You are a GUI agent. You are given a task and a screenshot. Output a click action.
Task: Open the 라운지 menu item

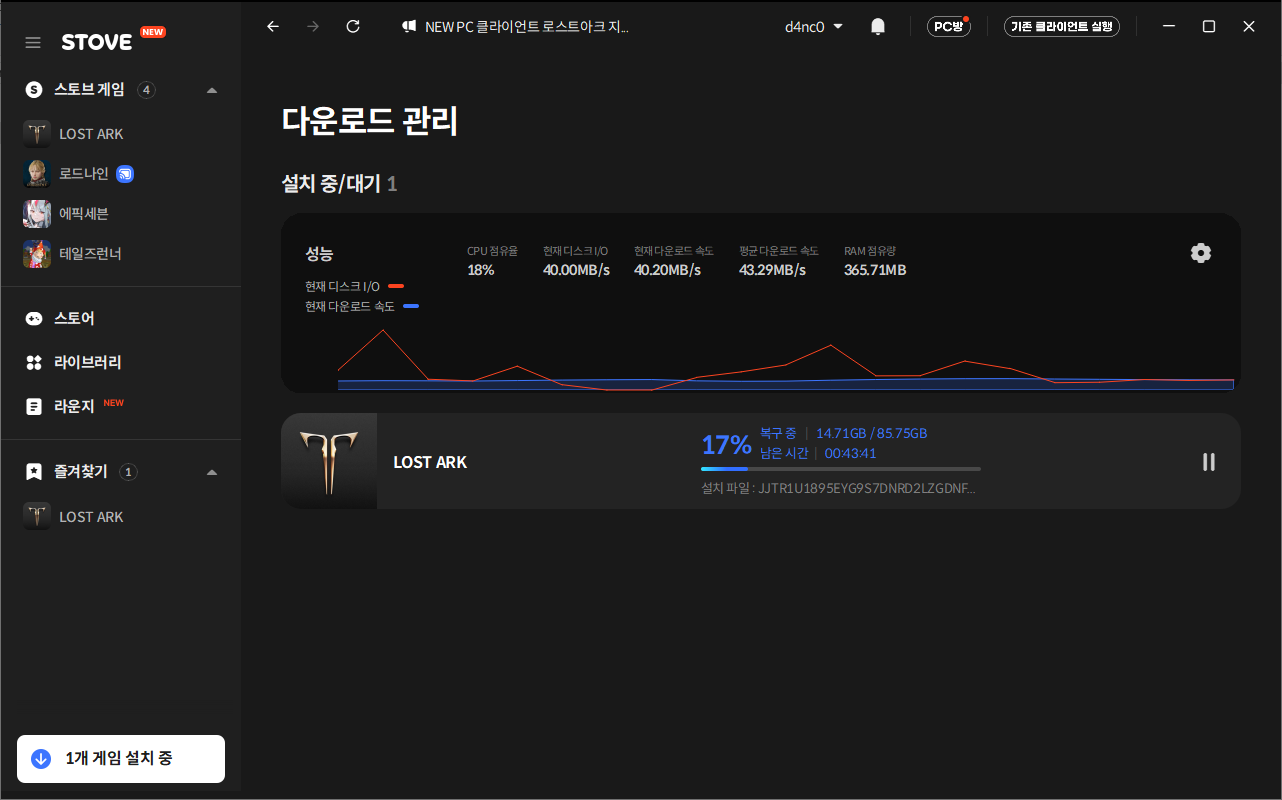tap(74, 406)
